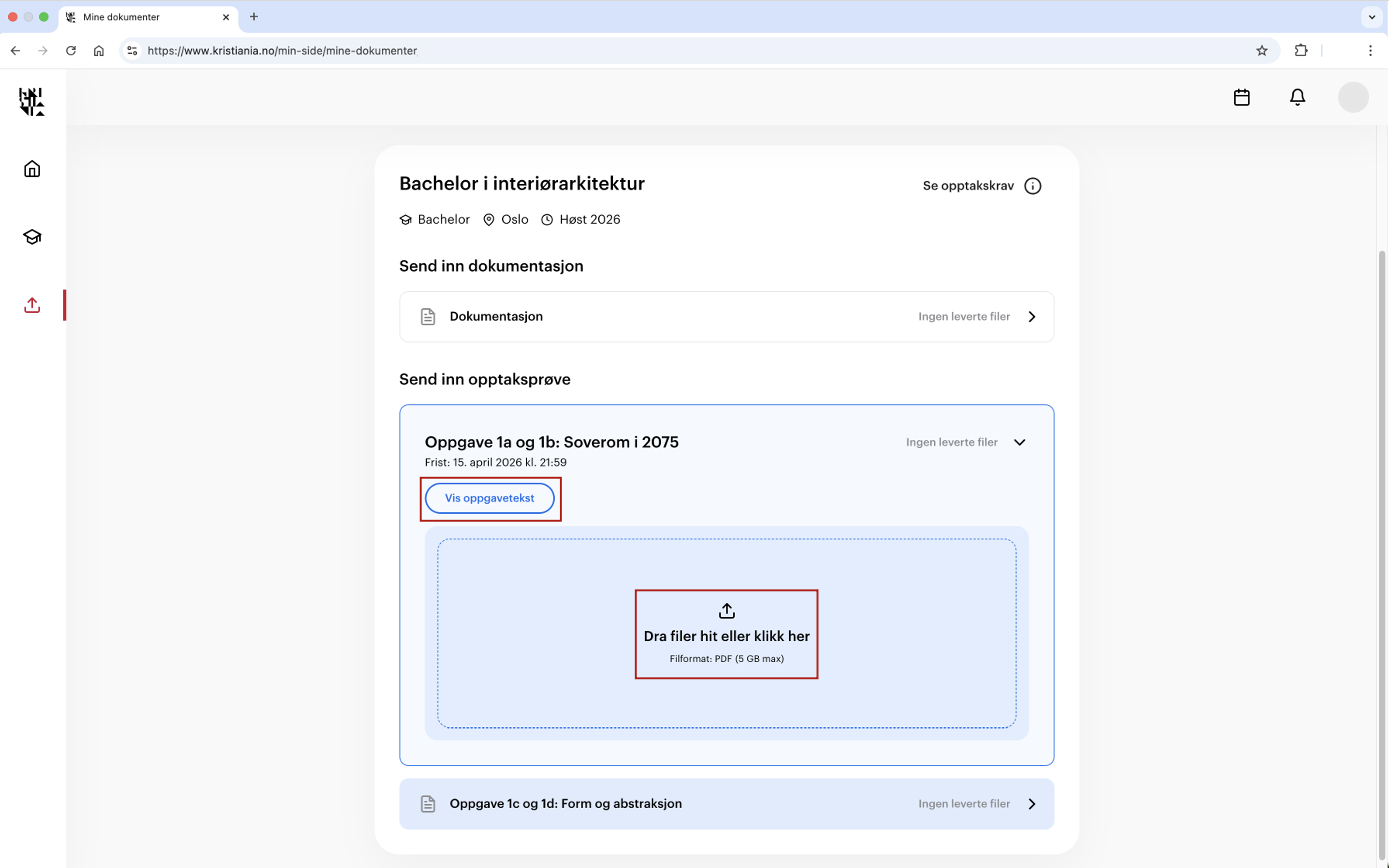Open browser extensions puzzle icon
This screenshot has width=1389, height=868.
click(1301, 51)
